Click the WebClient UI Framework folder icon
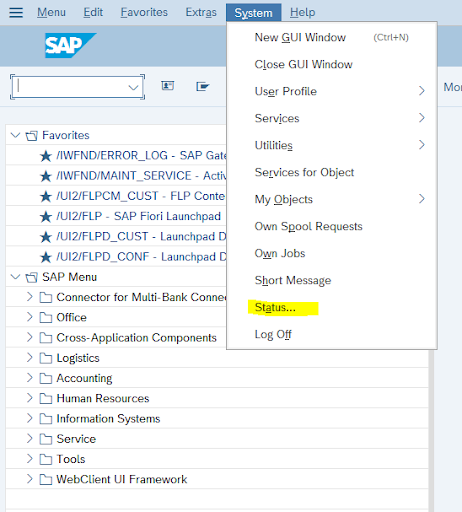The width and height of the screenshot is (462, 512). pyautogui.click(x=46, y=480)
